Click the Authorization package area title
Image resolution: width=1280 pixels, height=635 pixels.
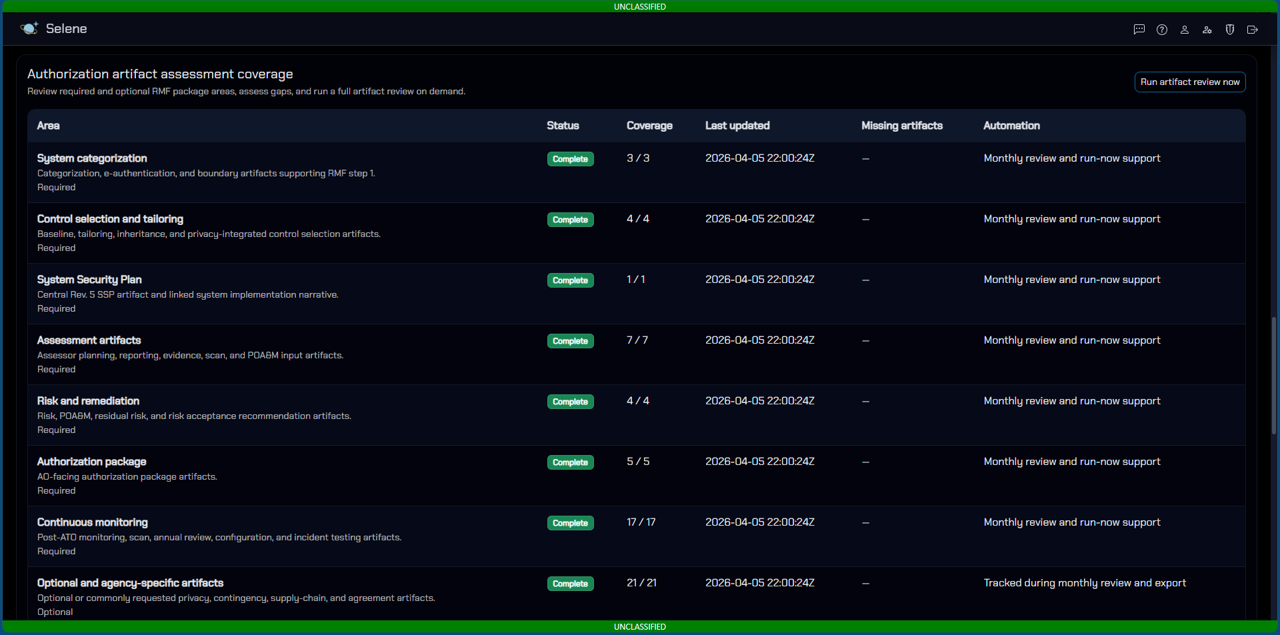(x=92, y=462)
